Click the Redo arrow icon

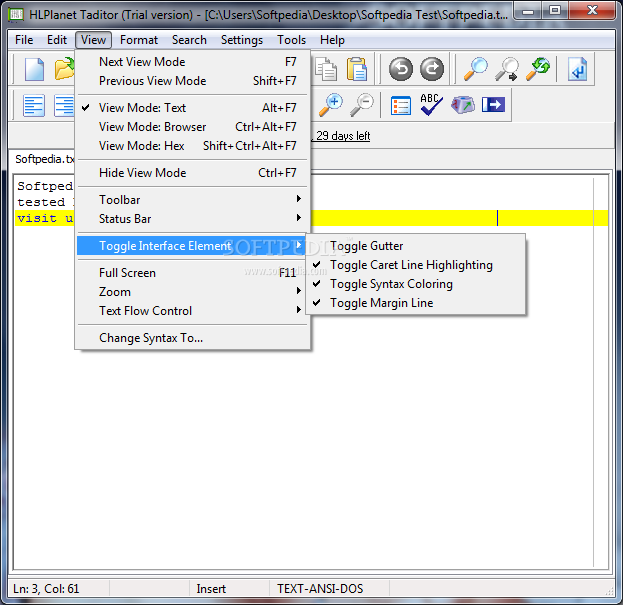click(432, 69)
